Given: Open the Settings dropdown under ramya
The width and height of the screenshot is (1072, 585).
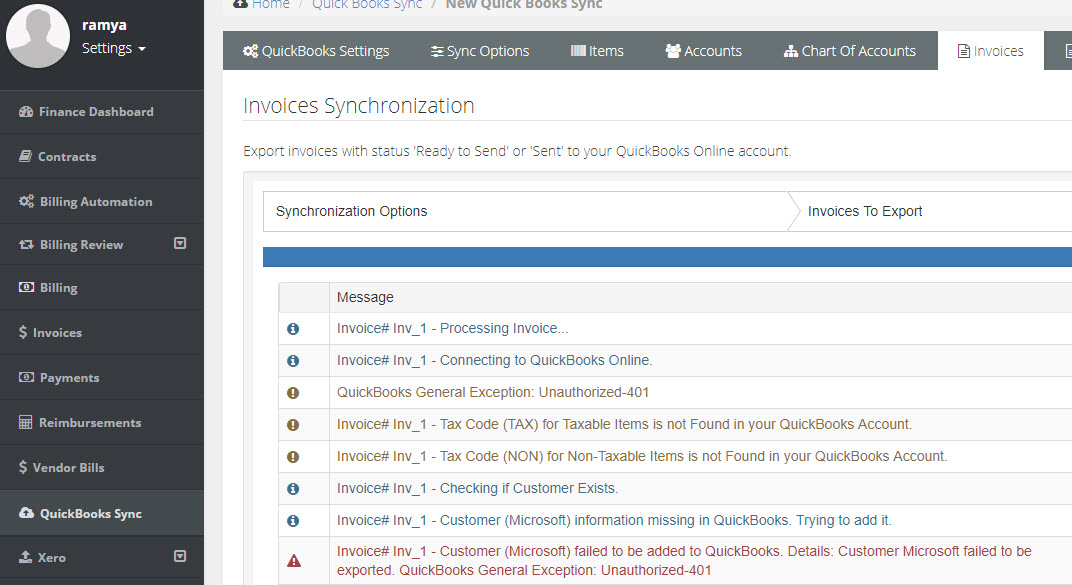Looking at the screenshot, I should [113, 48].
